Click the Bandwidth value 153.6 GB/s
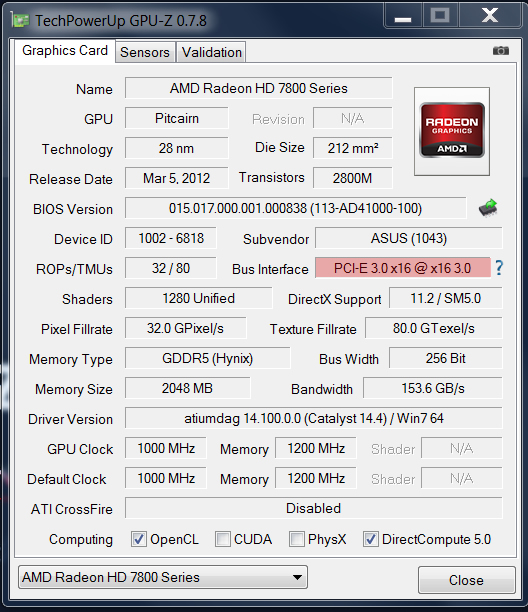528x612 pixels. [x=433, y=388]
